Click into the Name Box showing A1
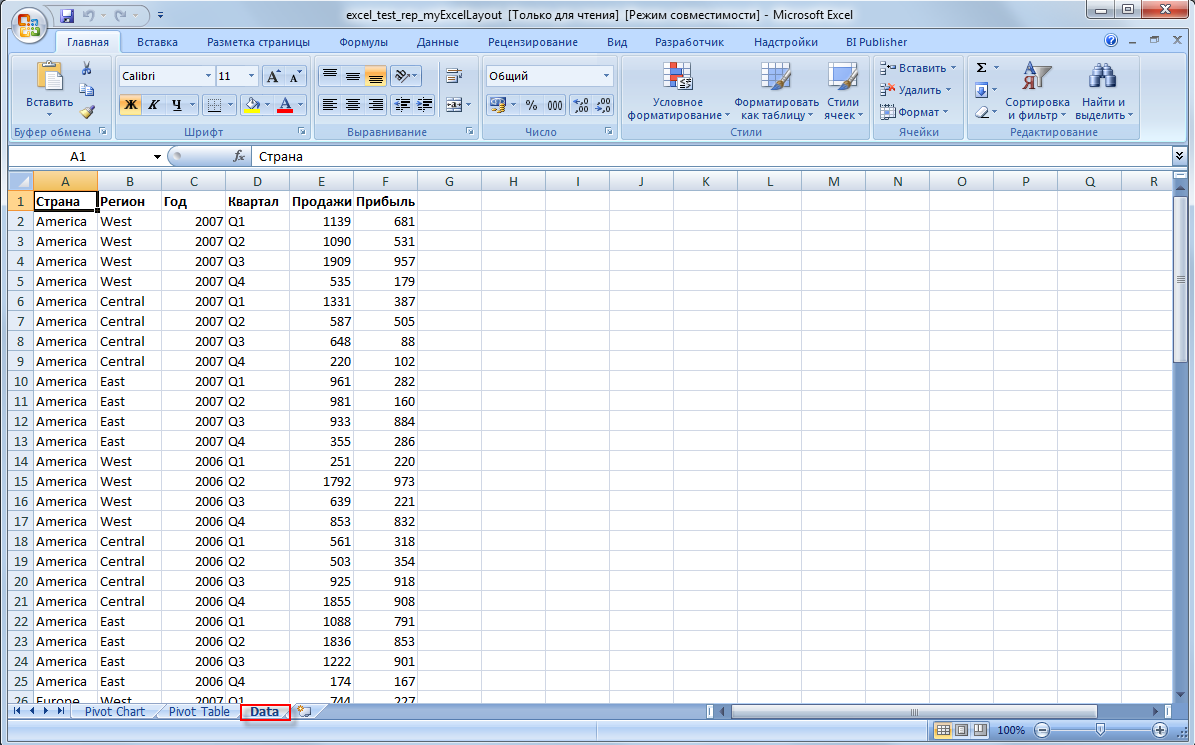 (78, 156)
